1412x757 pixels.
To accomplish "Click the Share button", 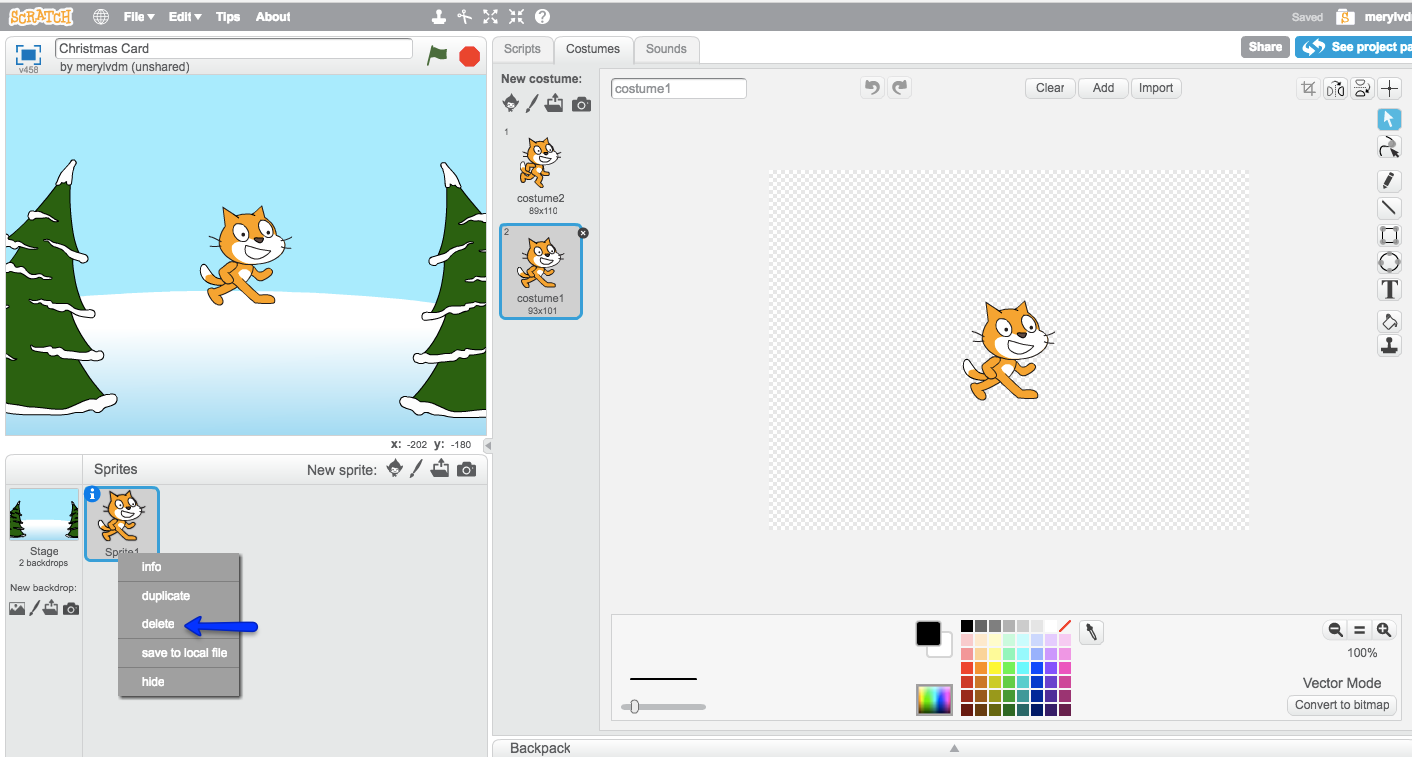I will point(1265,47).
